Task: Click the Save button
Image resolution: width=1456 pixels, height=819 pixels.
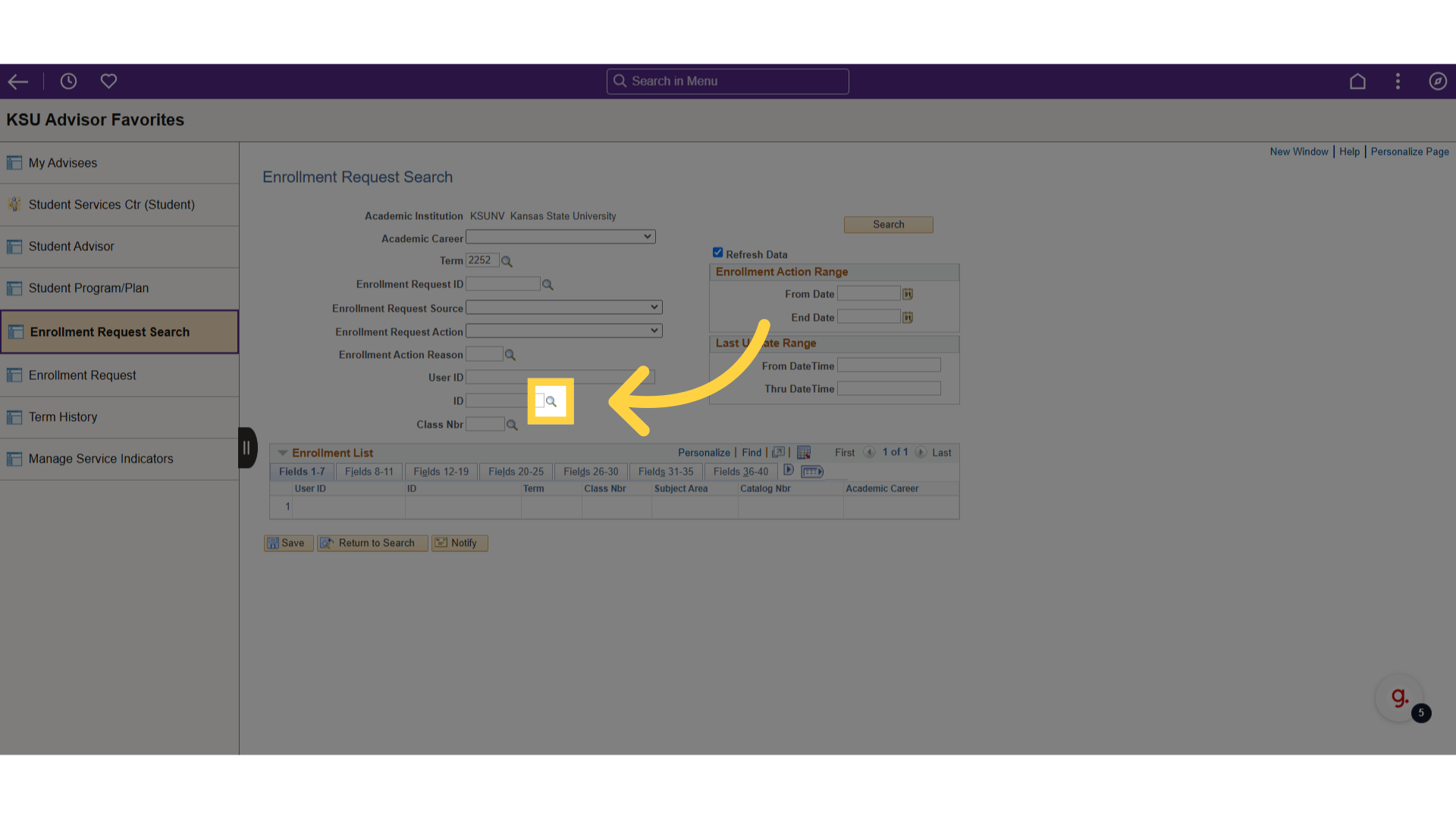Action: tap(288, 543)
